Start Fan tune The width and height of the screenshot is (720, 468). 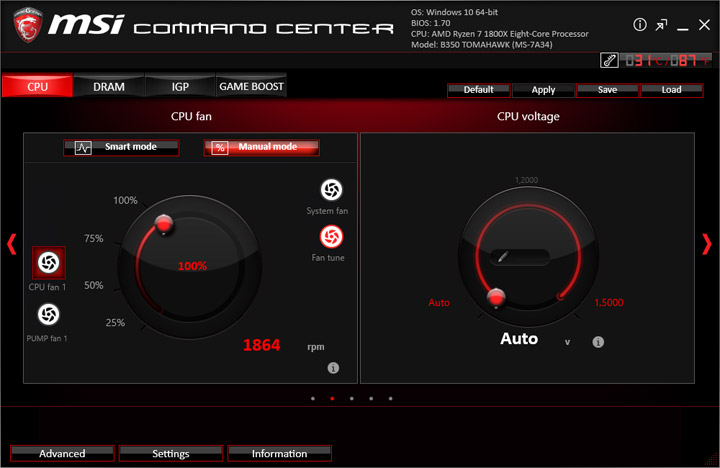[x=331, y=237]
